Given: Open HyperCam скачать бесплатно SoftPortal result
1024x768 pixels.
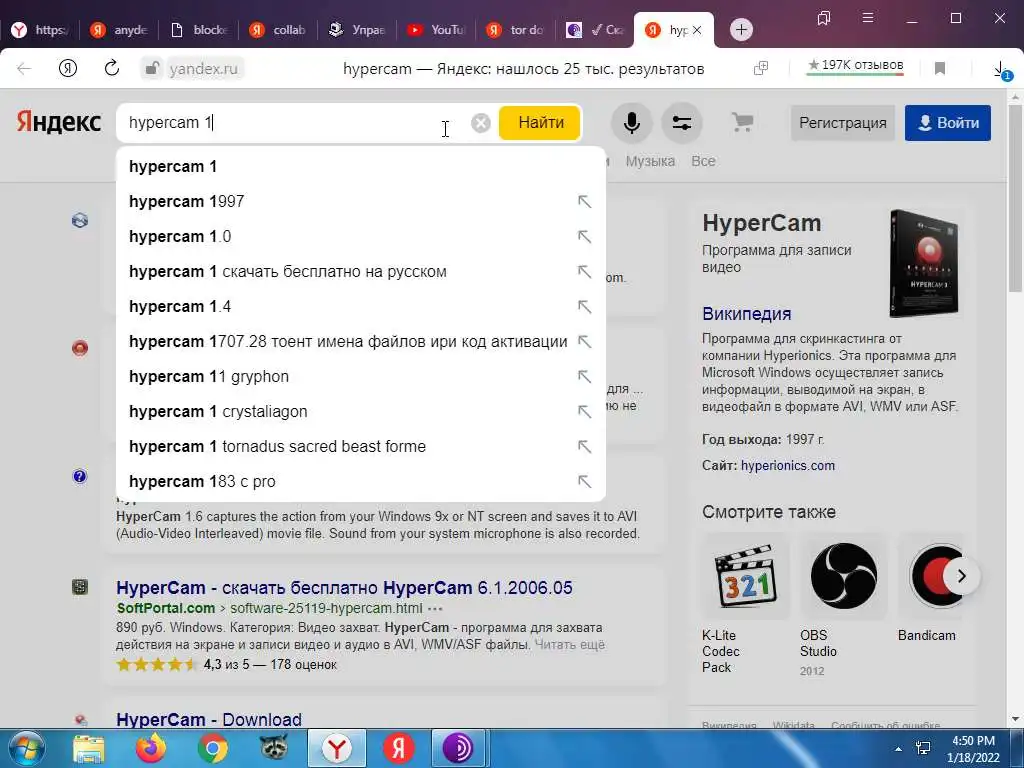Looking at the screenshot, I should tap(344, 588).
